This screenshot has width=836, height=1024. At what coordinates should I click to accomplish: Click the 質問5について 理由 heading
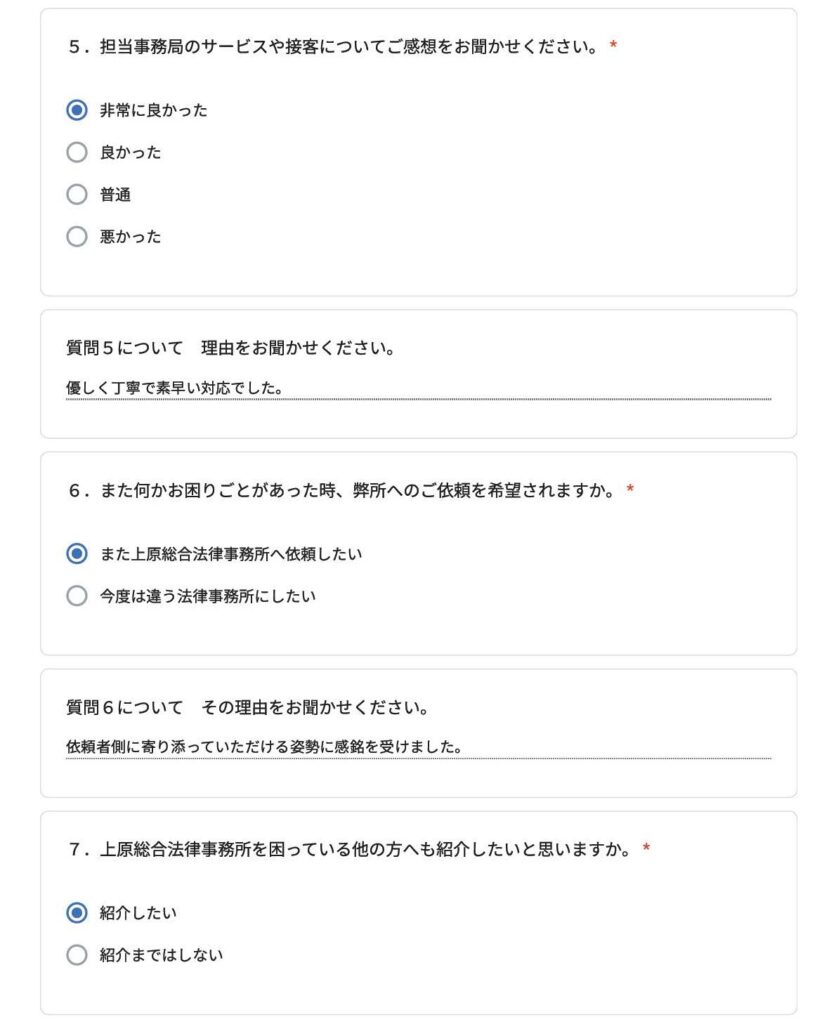coord(231,348)
